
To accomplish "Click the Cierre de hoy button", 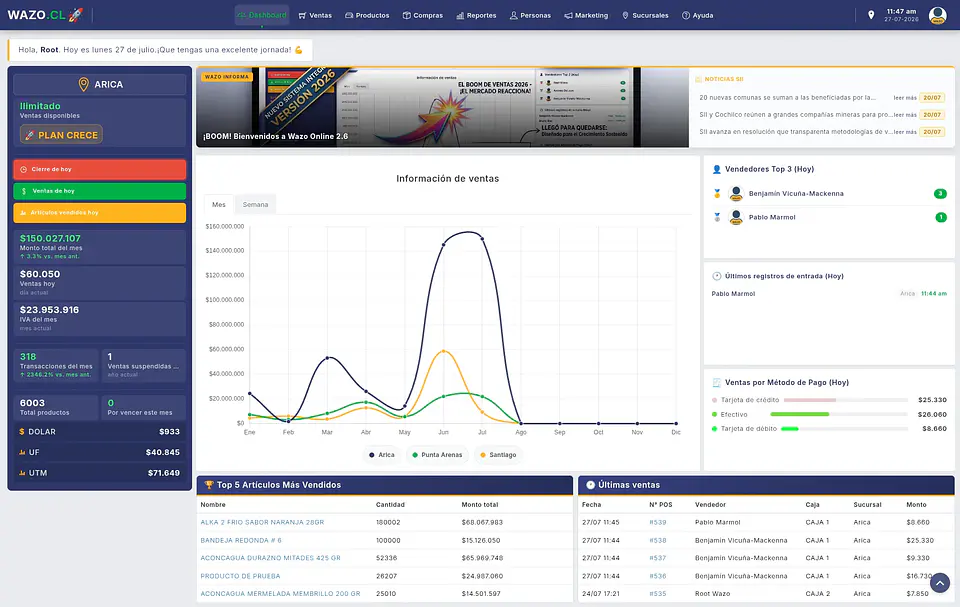I will pos(100,169).
